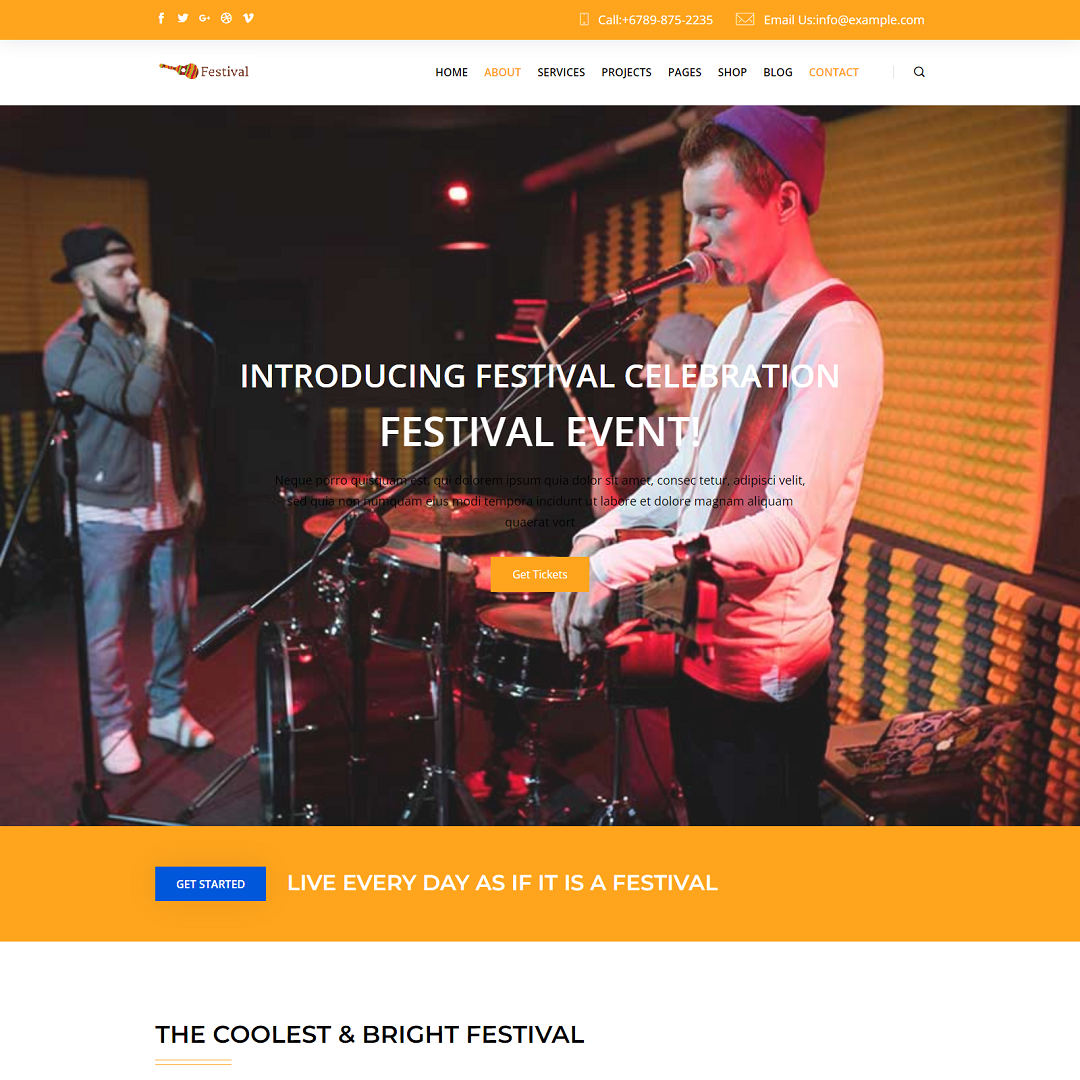Go to the Festival logo home link
1080x1080 pixels.
(x=204, y=71)
